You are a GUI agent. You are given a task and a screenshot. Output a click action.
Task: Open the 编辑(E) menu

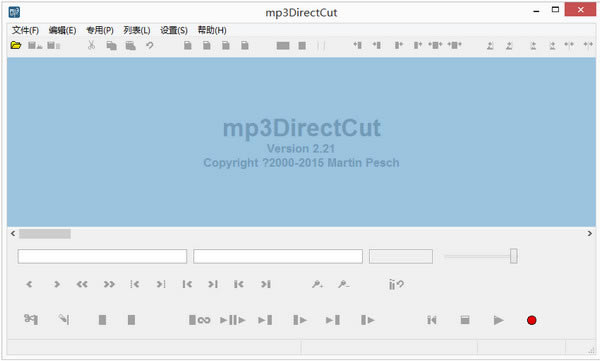point(62,30)
